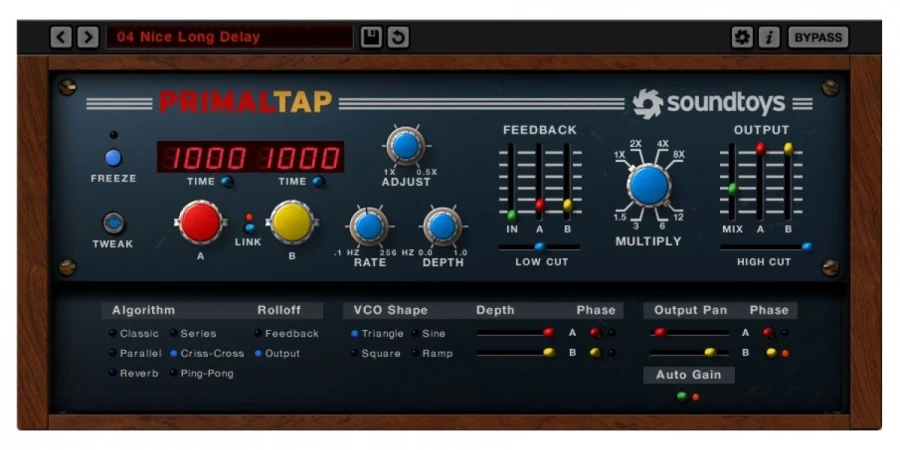Click the red A tap button
Screen dimensions: 900x450
tap(200, 223)
